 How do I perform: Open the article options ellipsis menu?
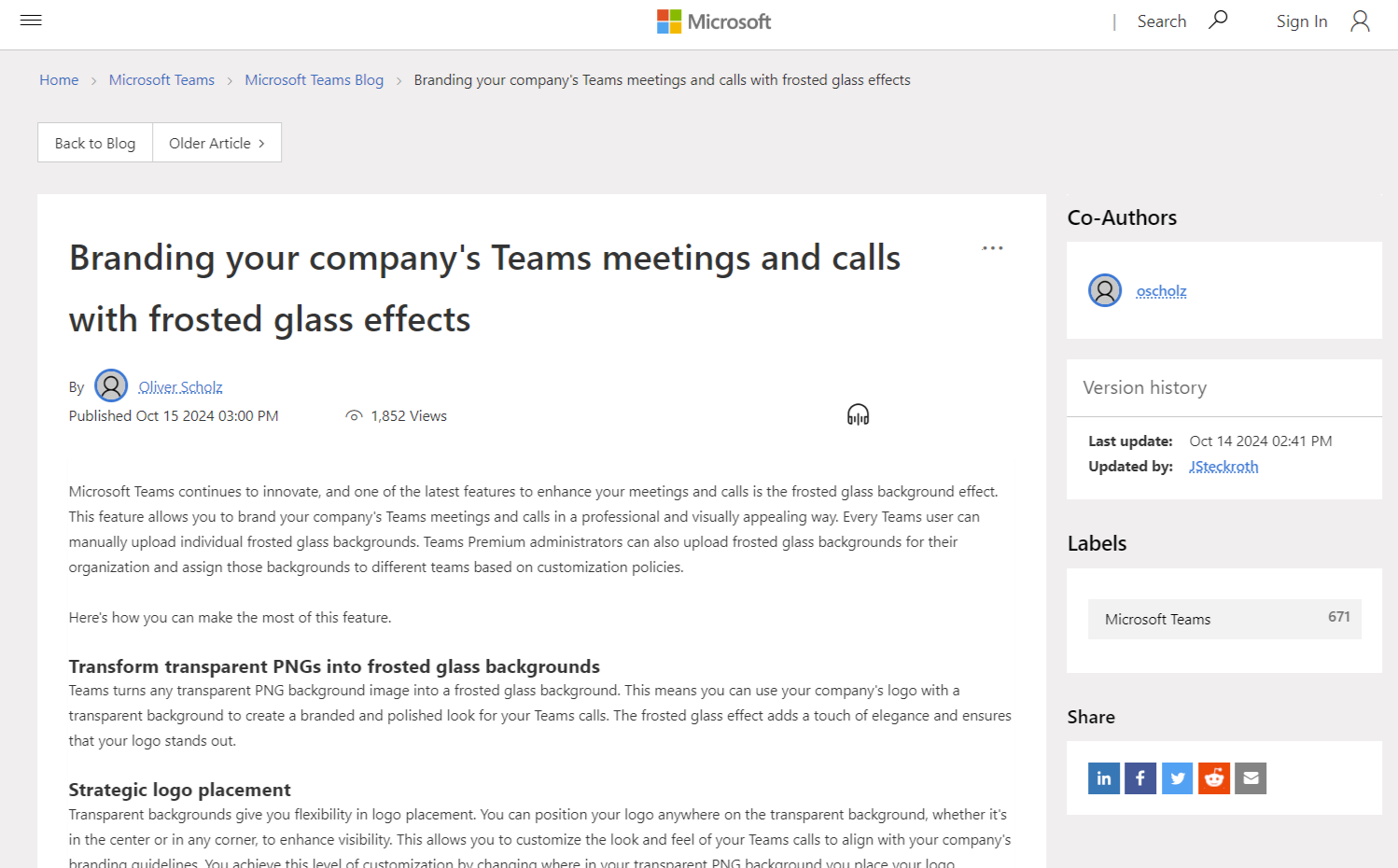click(992, 247)
